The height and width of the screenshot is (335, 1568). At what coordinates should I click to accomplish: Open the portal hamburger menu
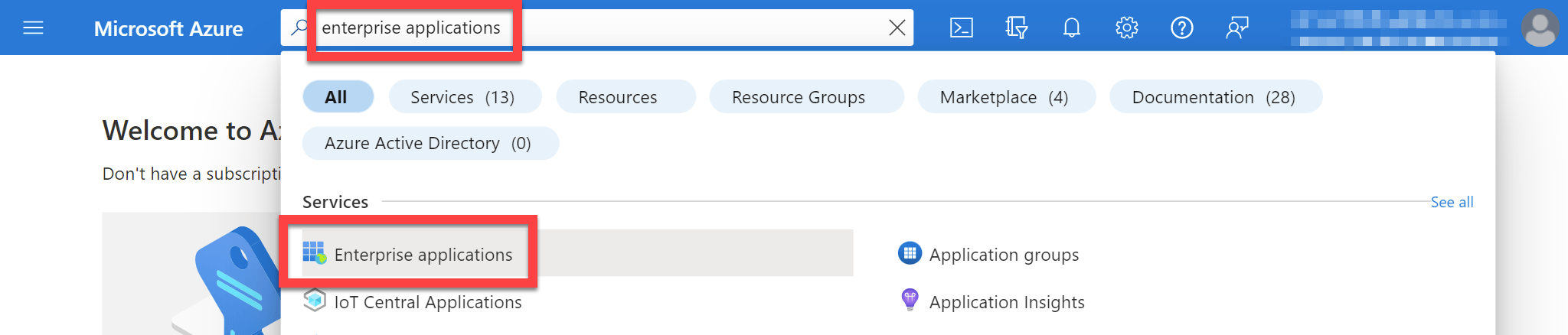(33, 28)
